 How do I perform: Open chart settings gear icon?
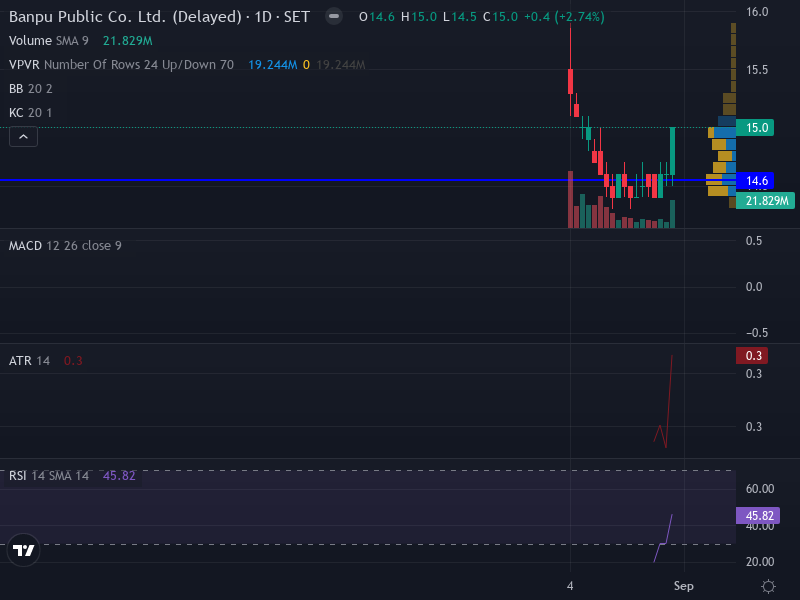768,586
